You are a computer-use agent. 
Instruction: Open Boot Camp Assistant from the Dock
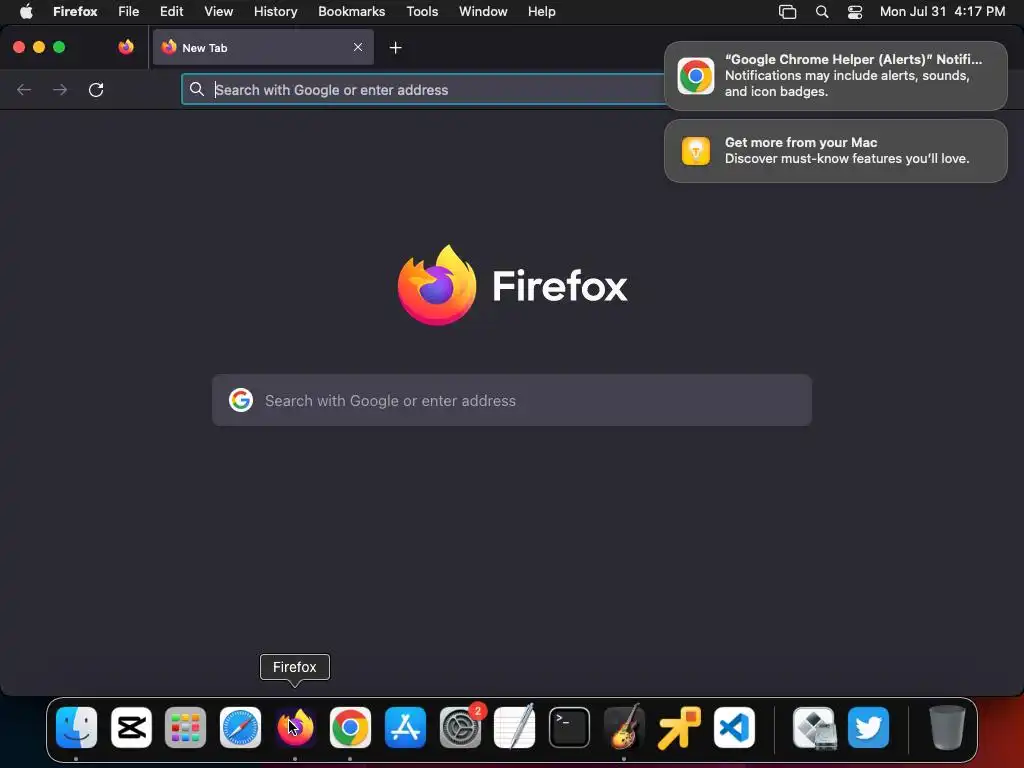(814, 727)
